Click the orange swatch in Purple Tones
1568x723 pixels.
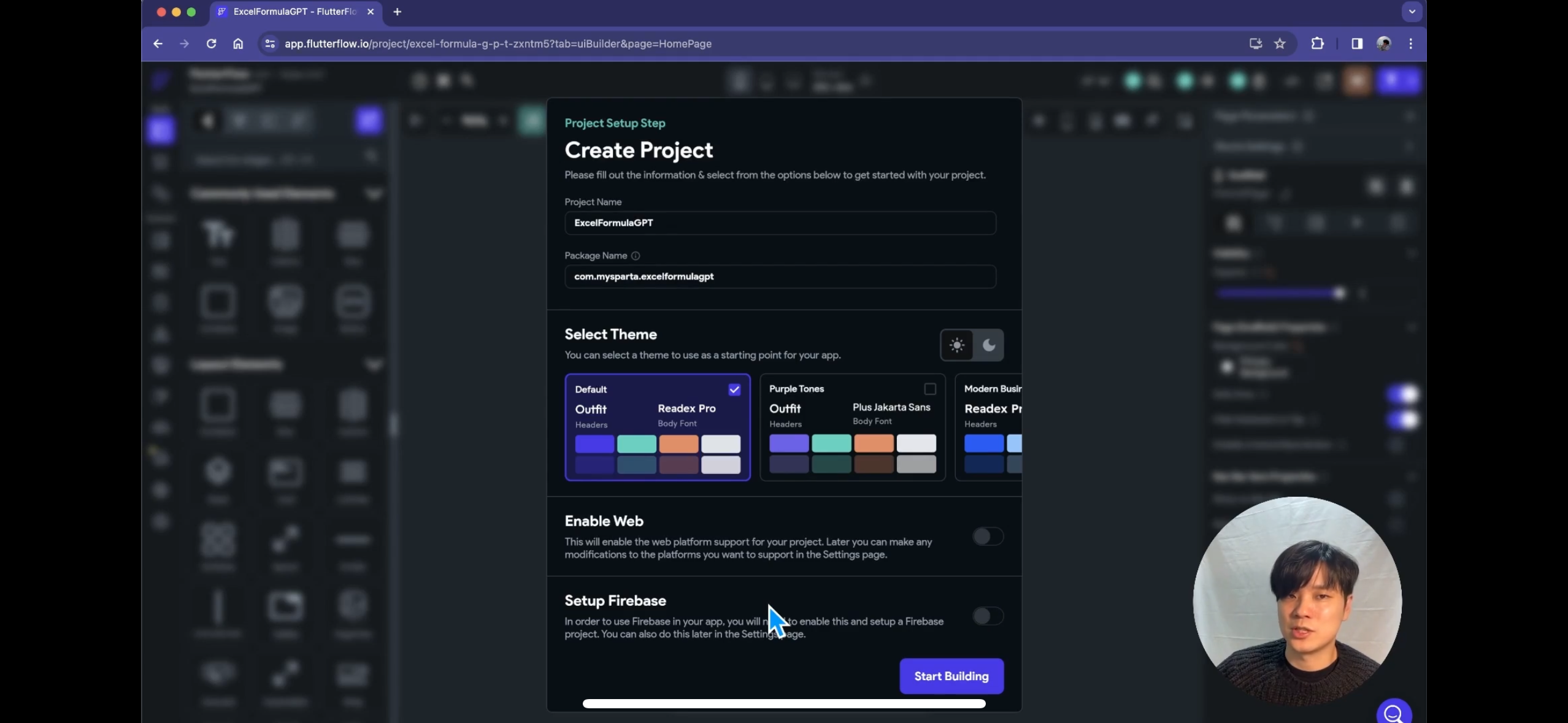tap(874, 443)
